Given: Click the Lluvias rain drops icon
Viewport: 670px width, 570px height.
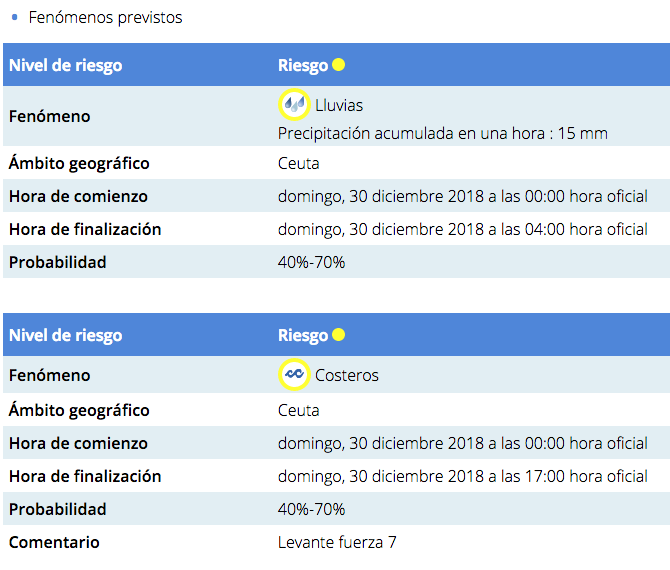Looking at the screenshot, I should 293,104.
